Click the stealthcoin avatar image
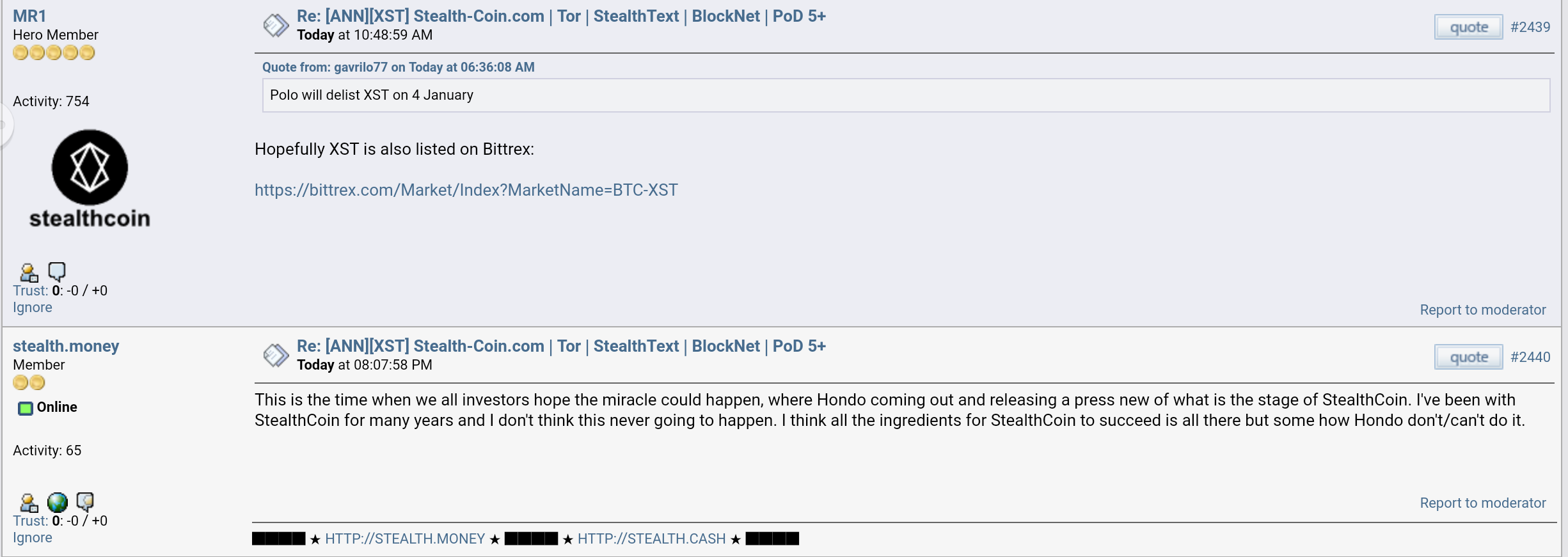1568x557 pixels. [90, 180]
